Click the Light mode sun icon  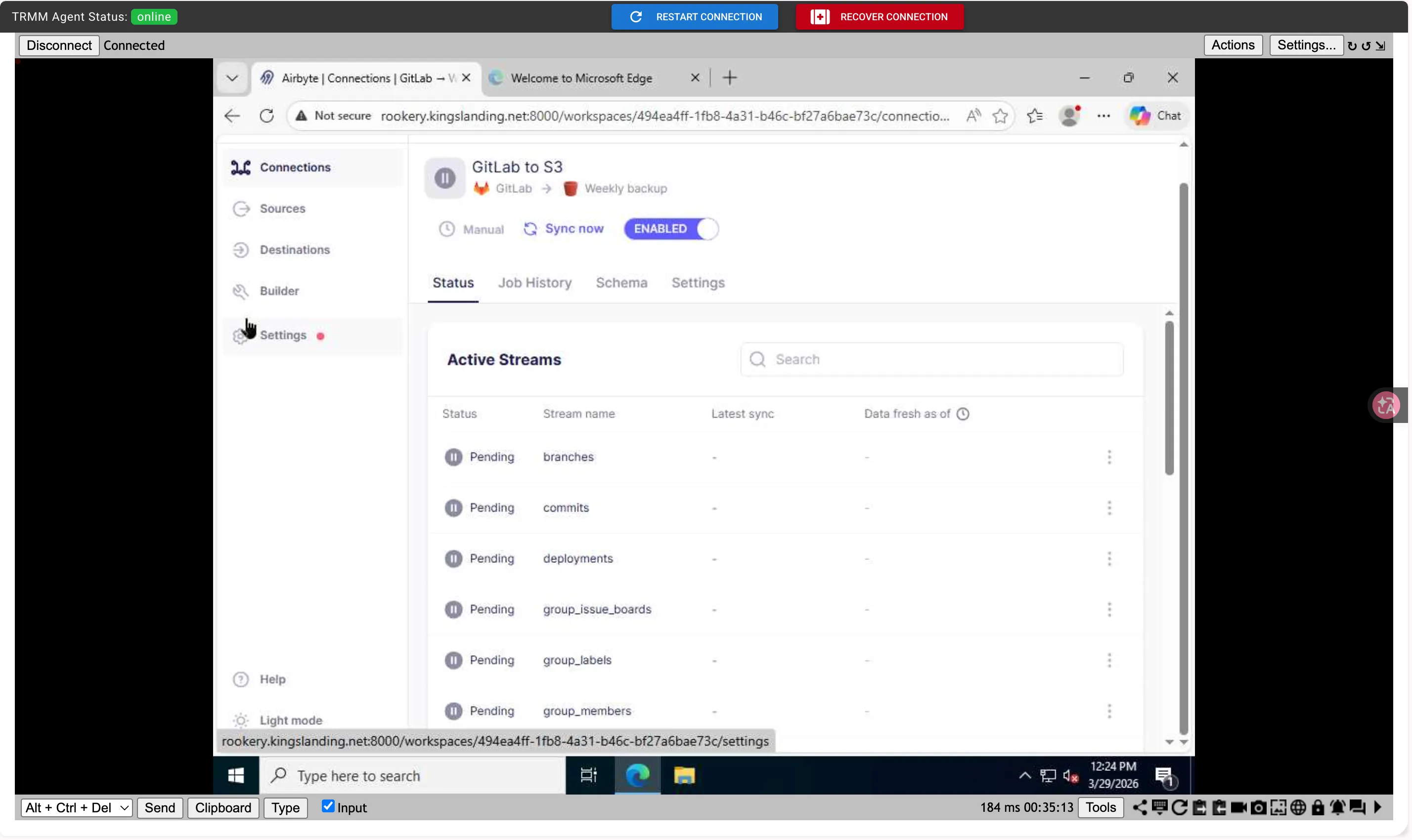pyautogui.click(x=241, y=720)
